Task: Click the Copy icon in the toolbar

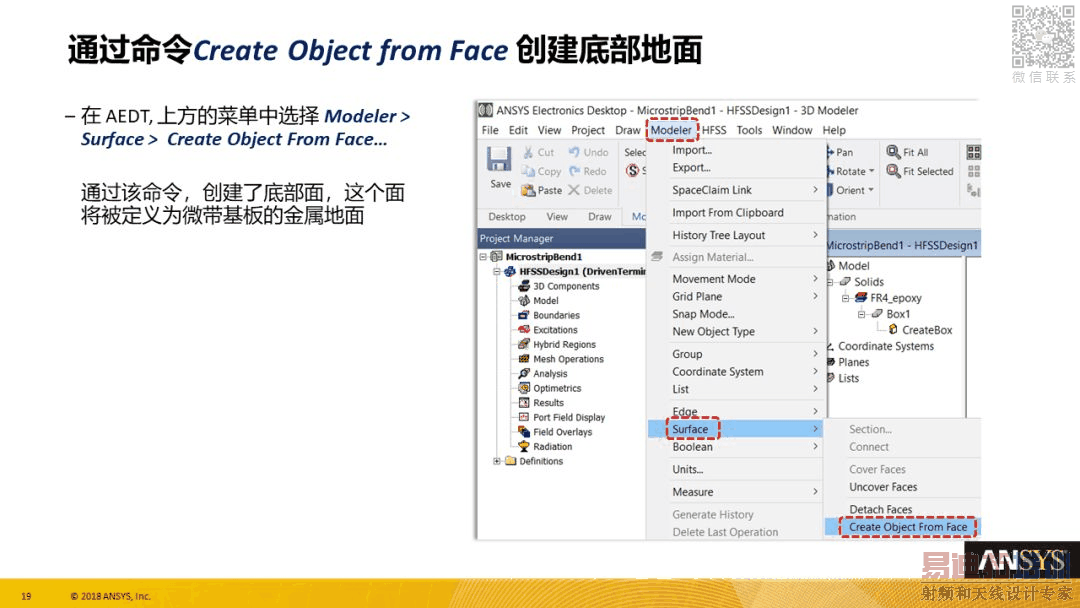Action: pos(528,171)
